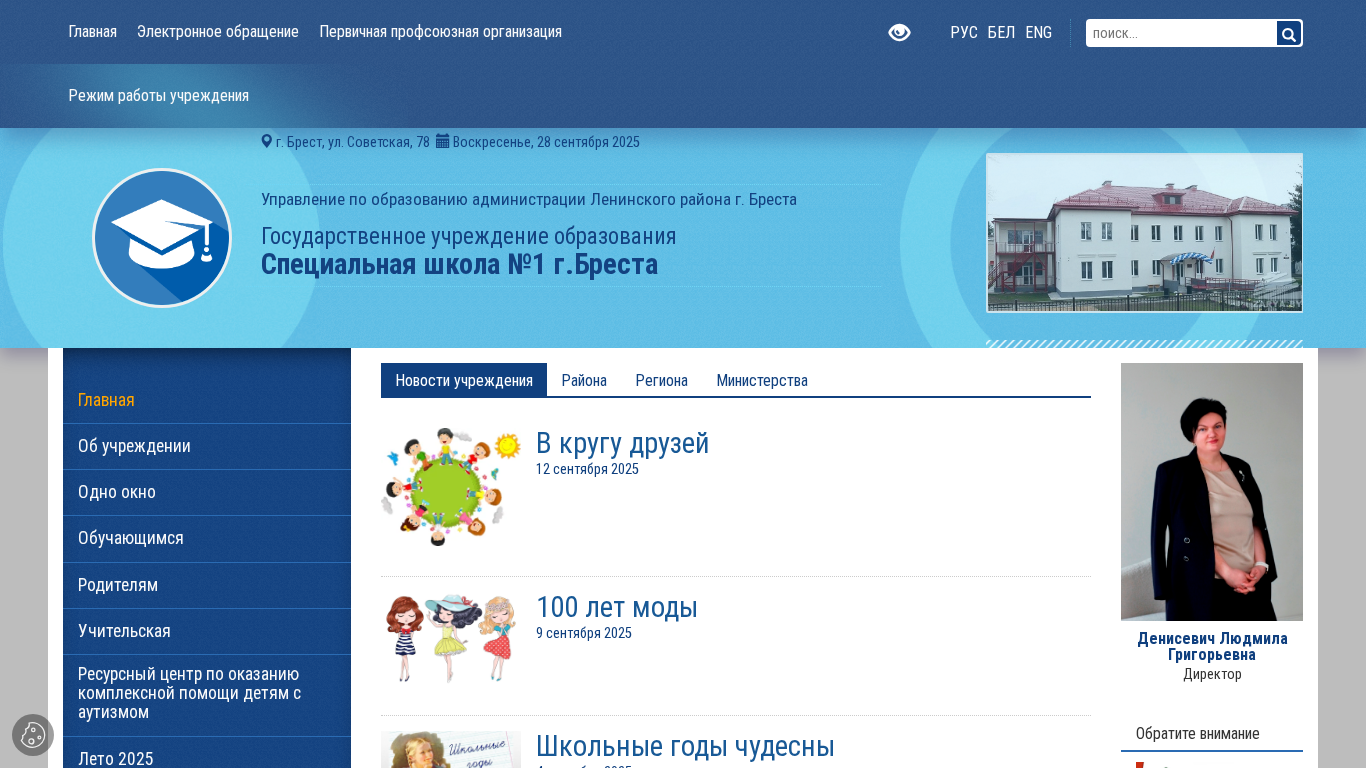Click into the search input field
Image resolution: width=1366 pixels, height=768 pixels.
[1181, 33]
